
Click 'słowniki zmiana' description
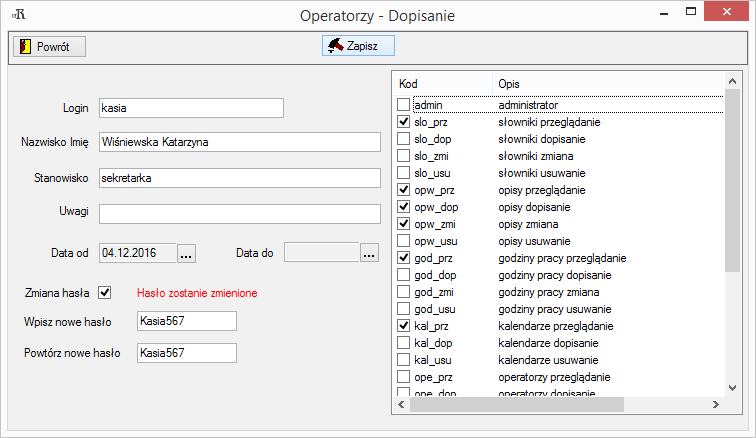[536, 156]
